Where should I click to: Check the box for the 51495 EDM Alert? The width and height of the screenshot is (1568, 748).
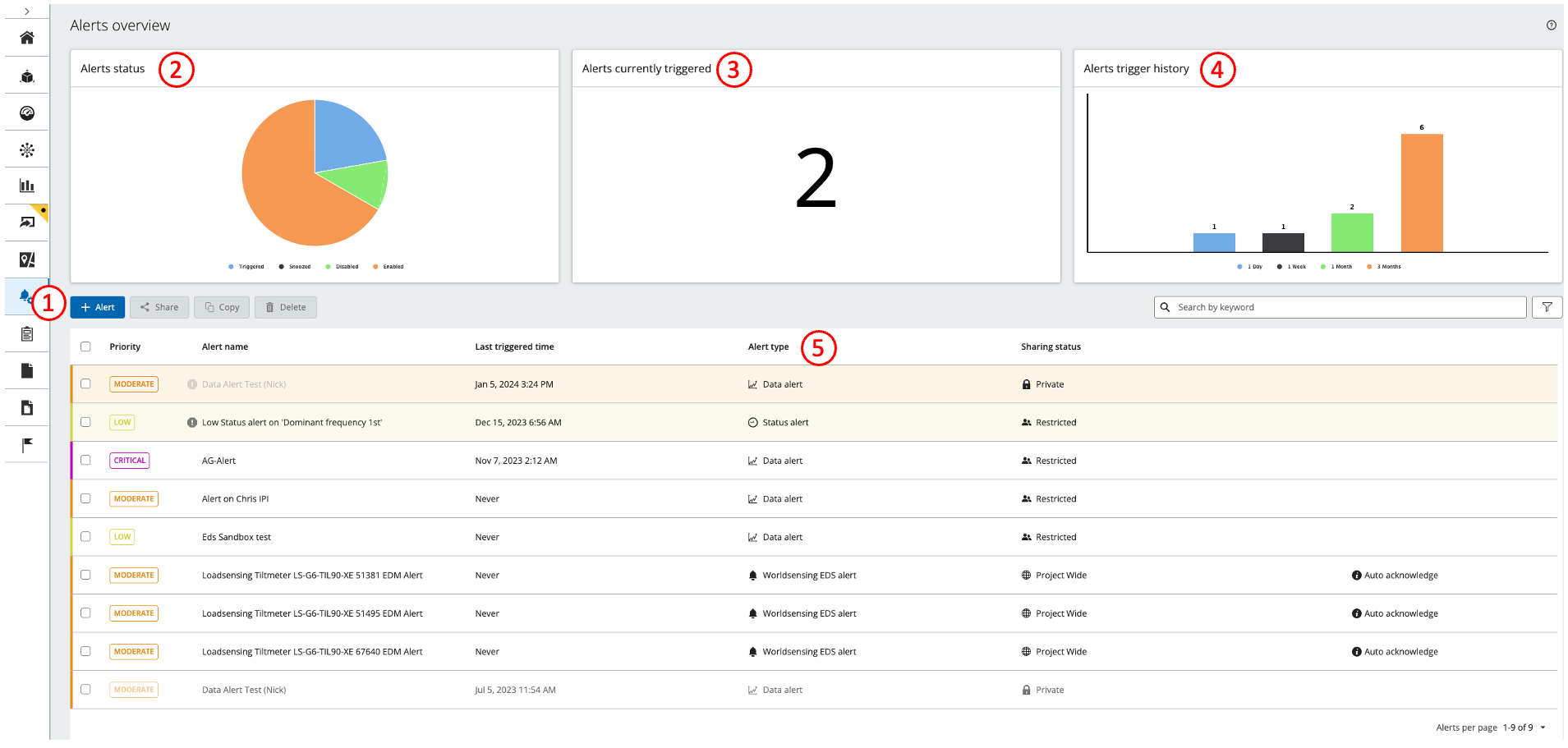(85, 613)
